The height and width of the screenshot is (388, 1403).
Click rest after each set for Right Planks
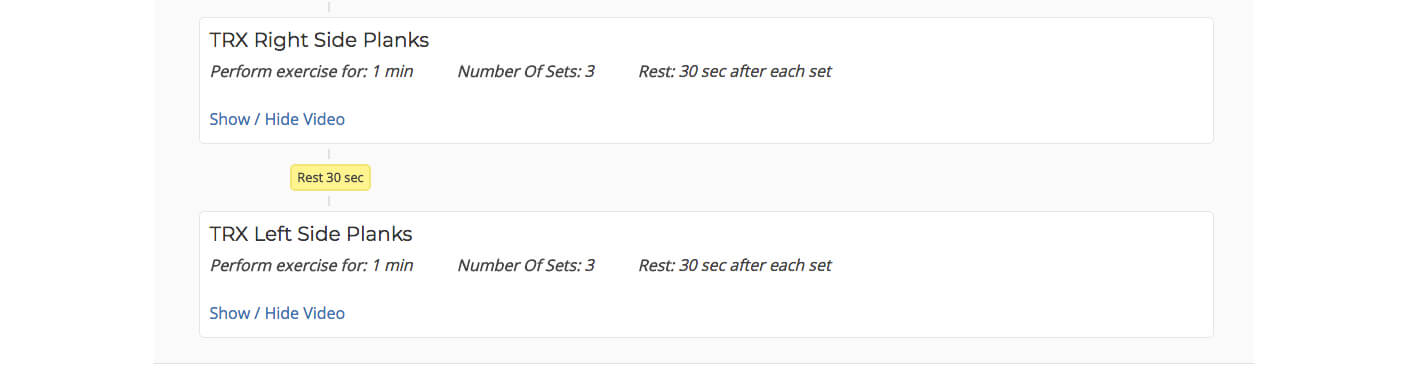[735, 71]
